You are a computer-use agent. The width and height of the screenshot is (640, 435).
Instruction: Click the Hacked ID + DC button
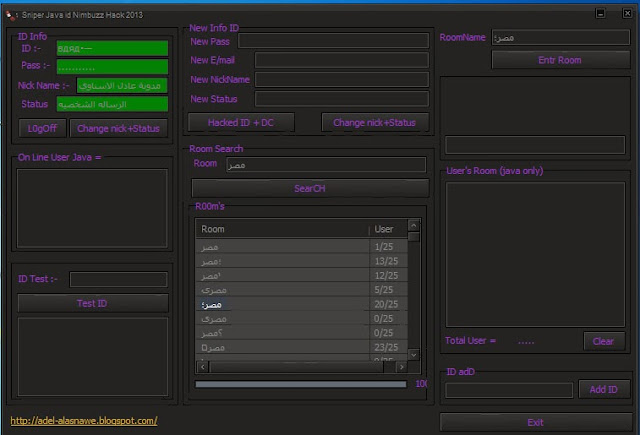tap(241, 122)
